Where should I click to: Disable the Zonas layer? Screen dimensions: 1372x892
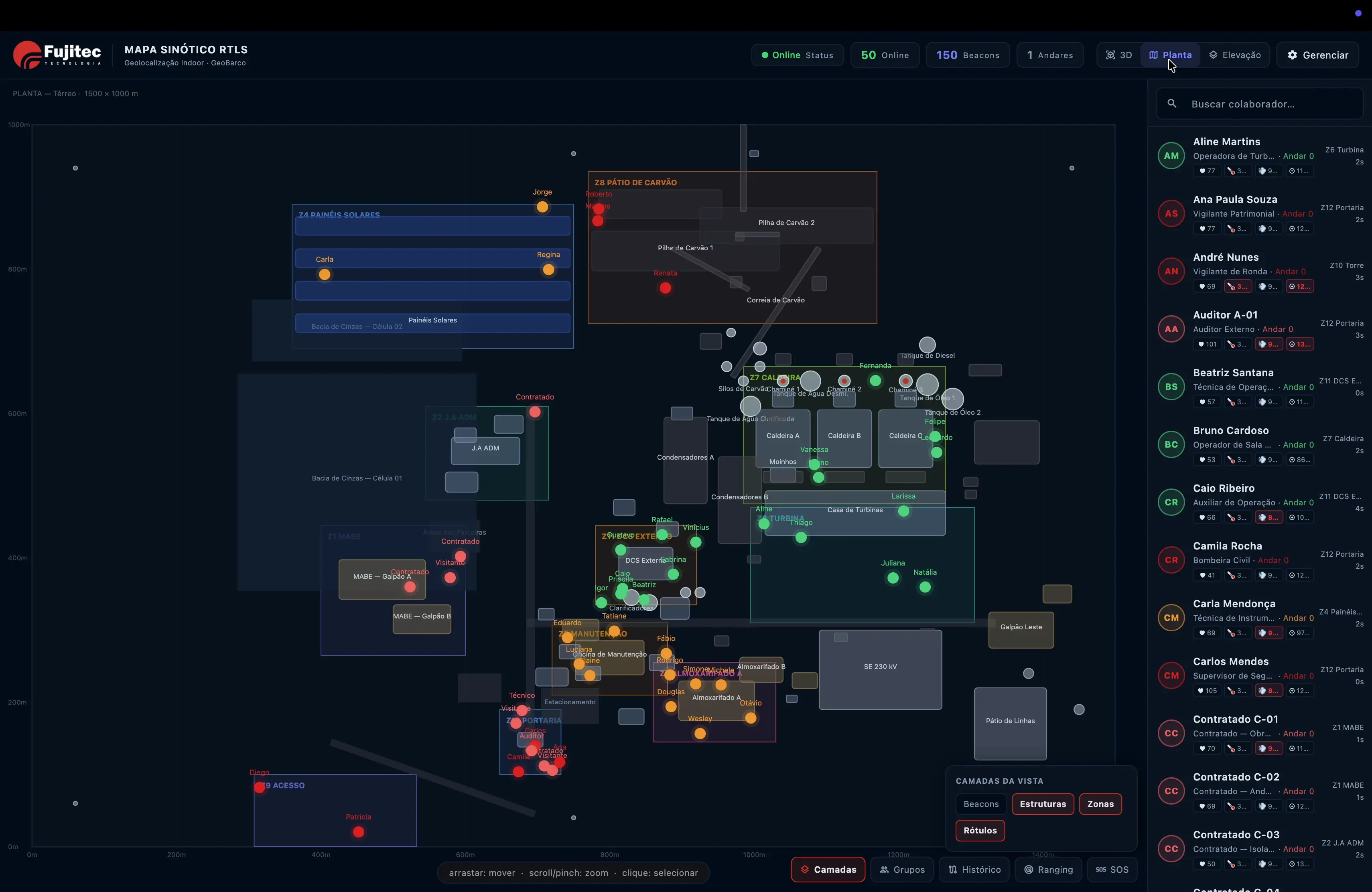point(1100,804)
